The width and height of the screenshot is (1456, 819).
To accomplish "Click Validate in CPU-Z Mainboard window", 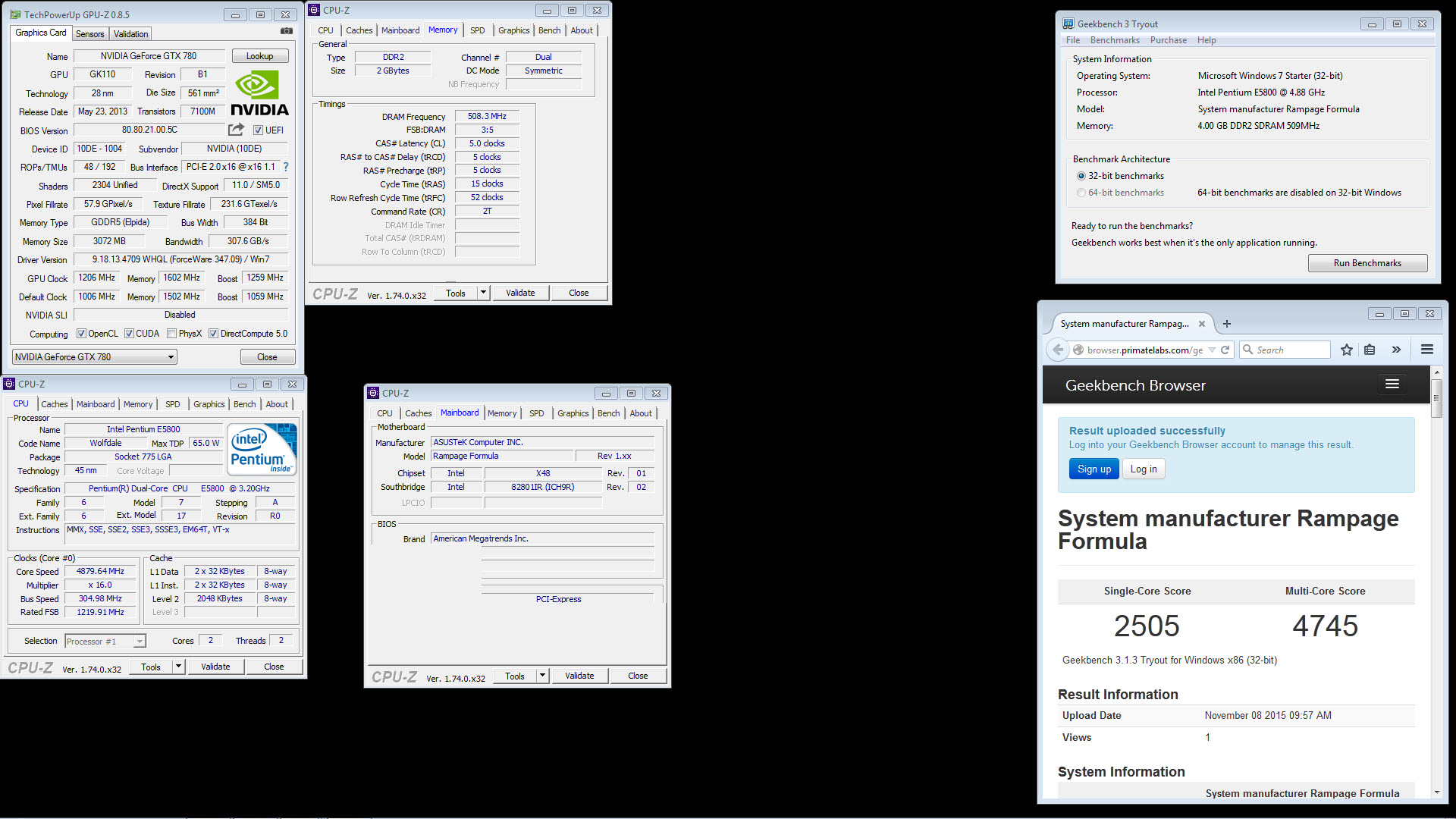I will (579, 676).
